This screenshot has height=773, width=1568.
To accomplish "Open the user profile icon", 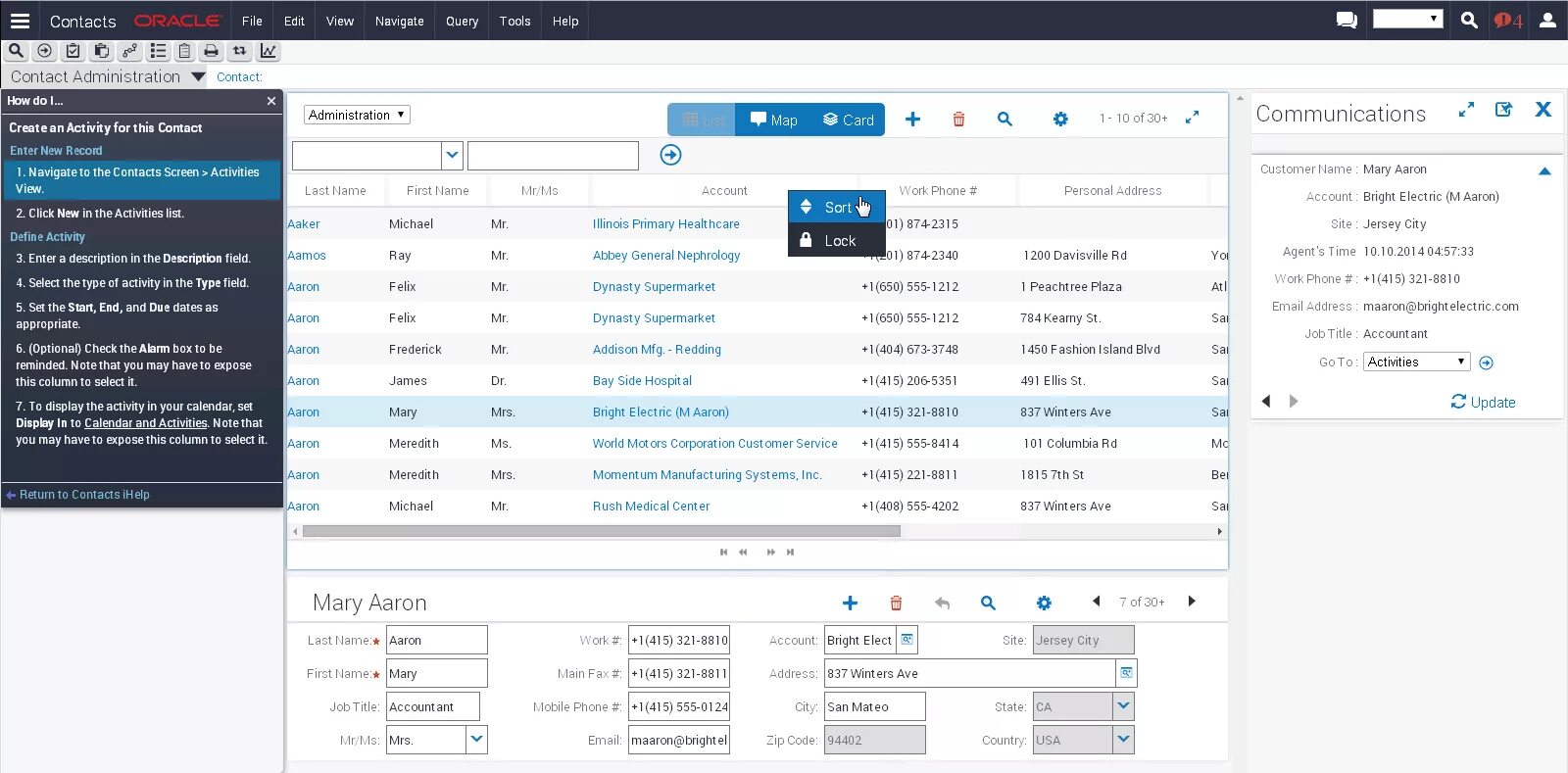I will pos(1547,20).
